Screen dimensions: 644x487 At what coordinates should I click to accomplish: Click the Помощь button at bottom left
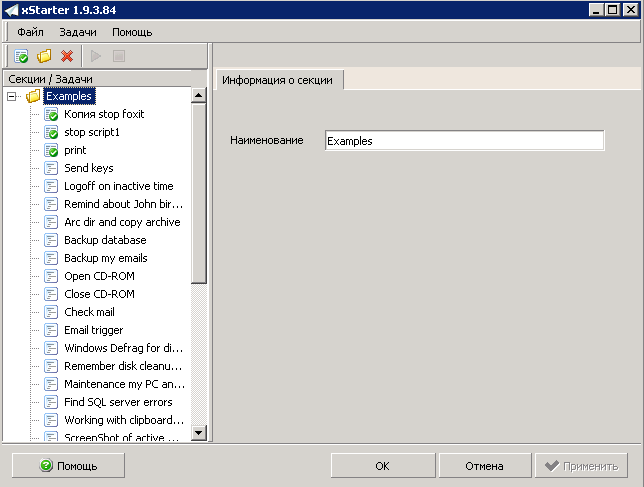[x=68, y=466]
